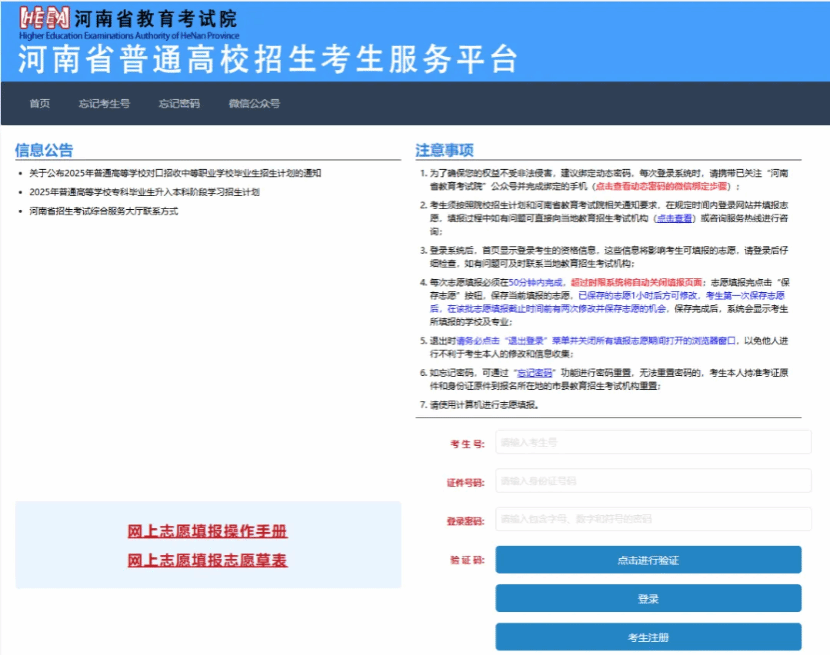
Task: Click the HEEA logo in header
Action: (x=44, y=19)
